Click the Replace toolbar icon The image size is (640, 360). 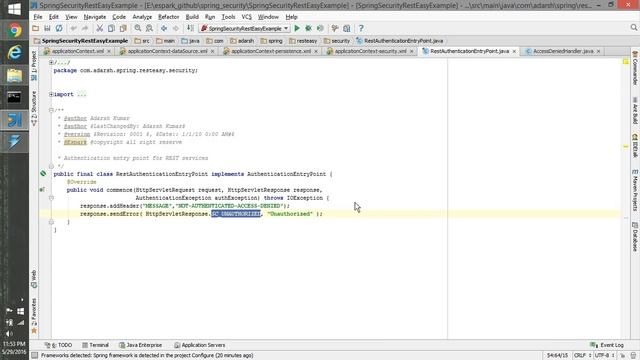[x=149, y=28]
